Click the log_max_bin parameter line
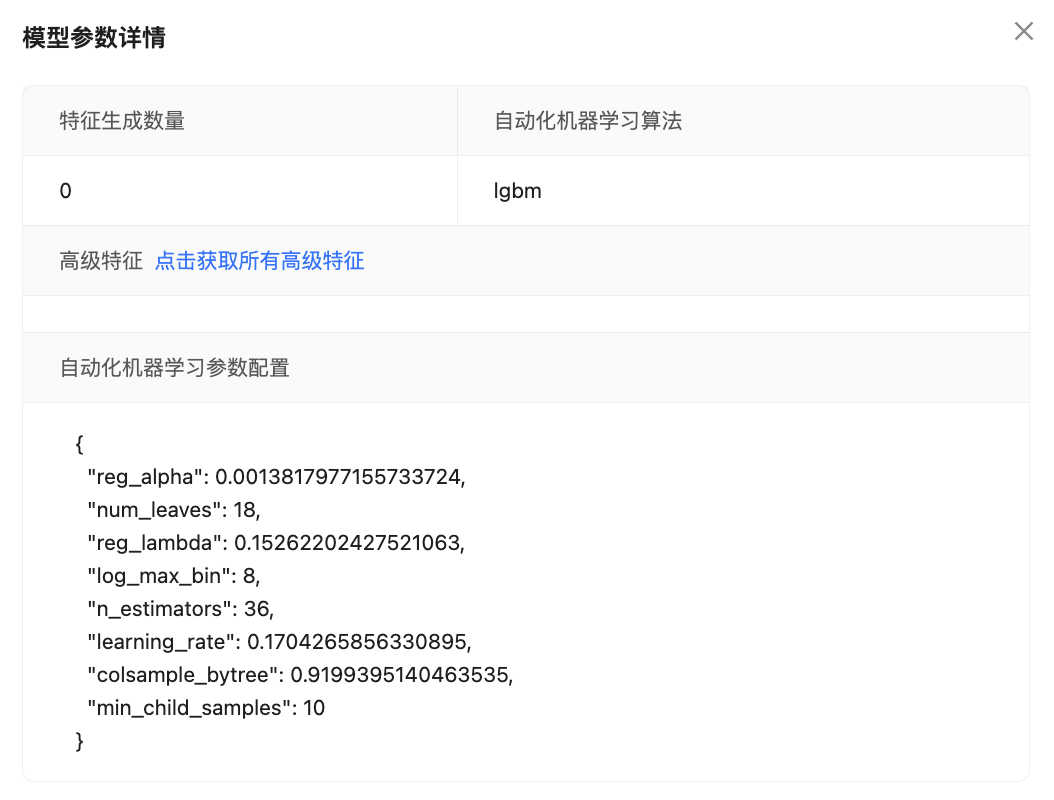 (175, 576)
